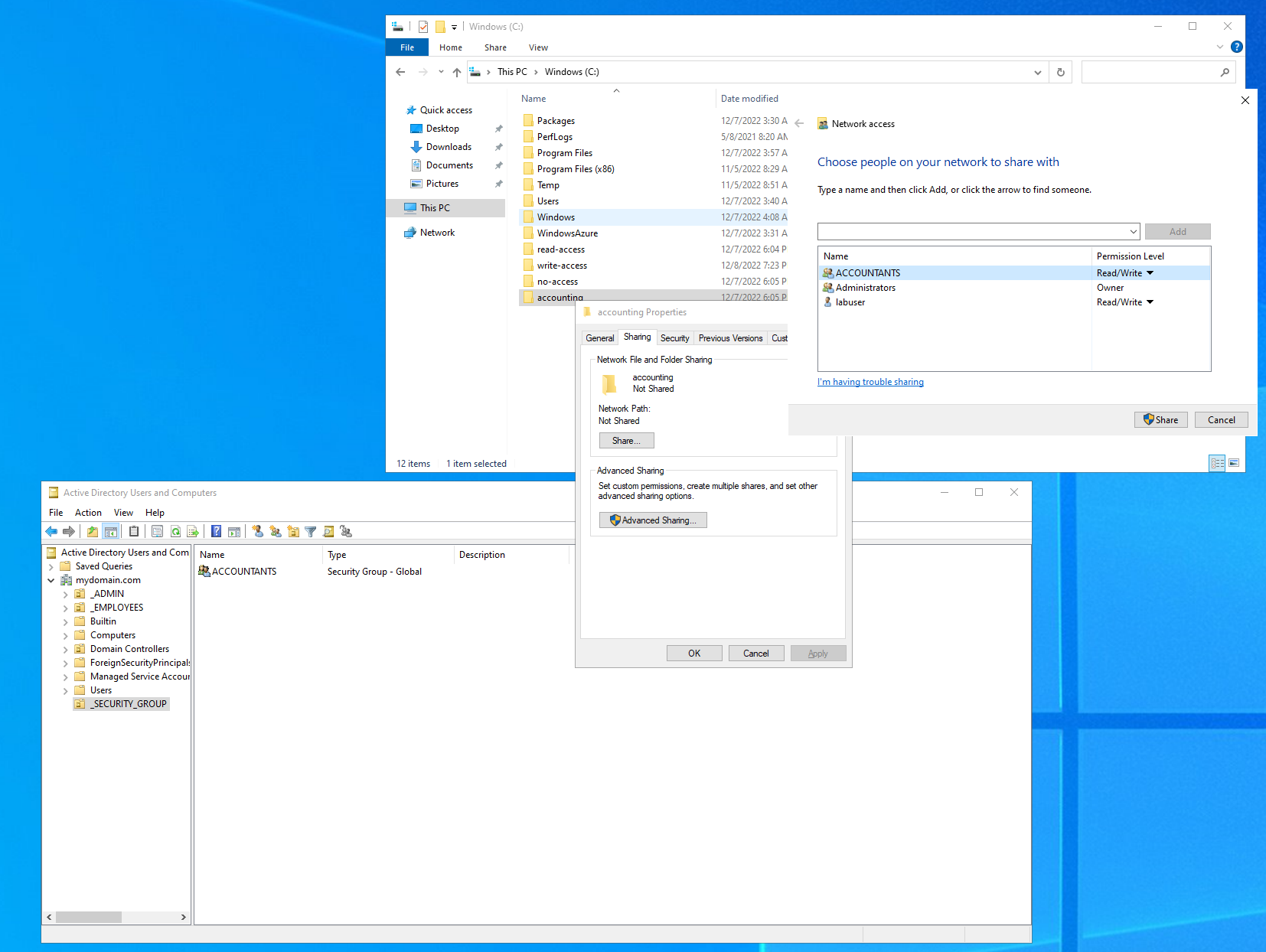Open permission dropdown for labuser

1150,302
